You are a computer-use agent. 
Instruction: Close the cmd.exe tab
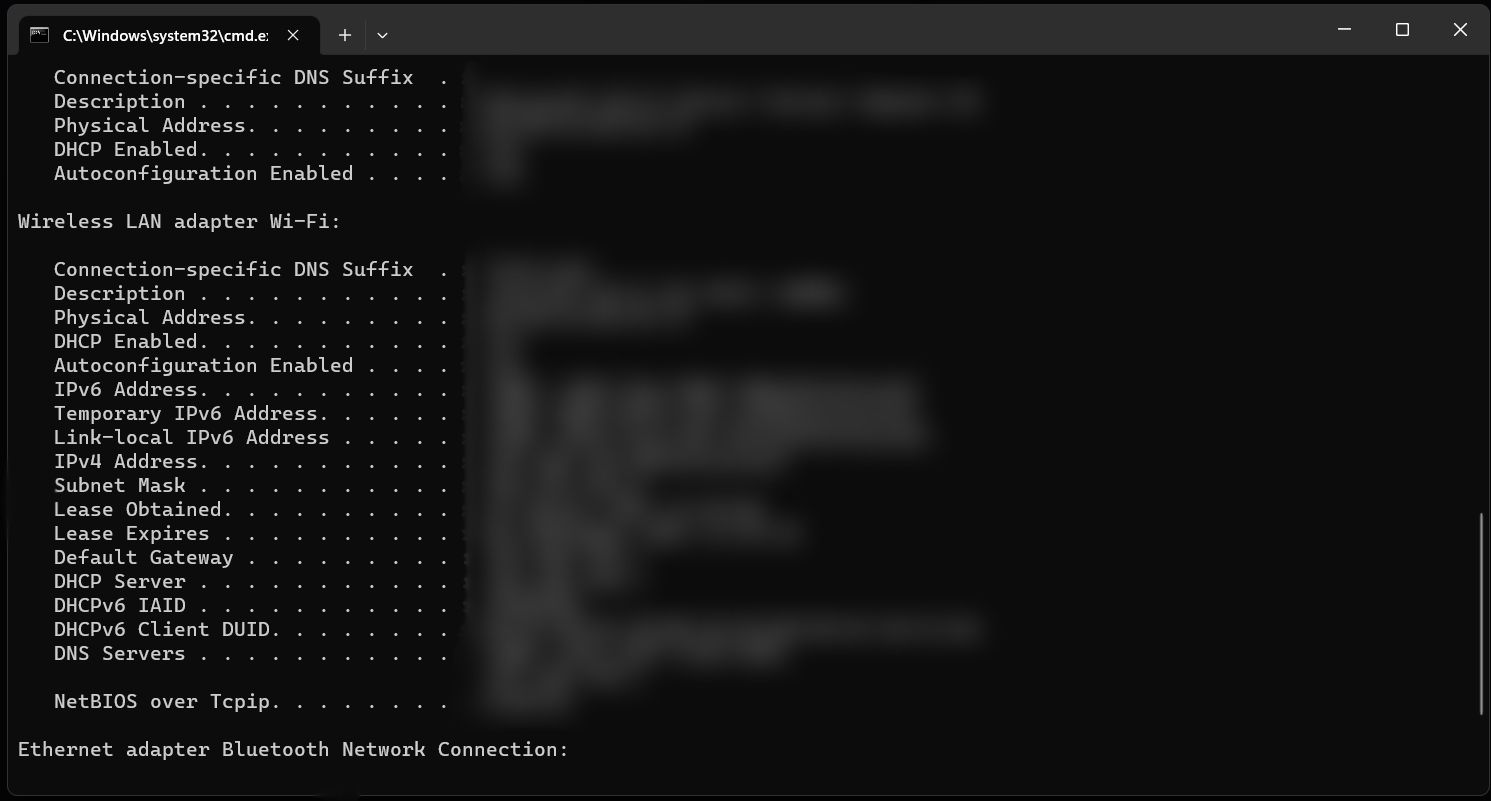point(292,34)
